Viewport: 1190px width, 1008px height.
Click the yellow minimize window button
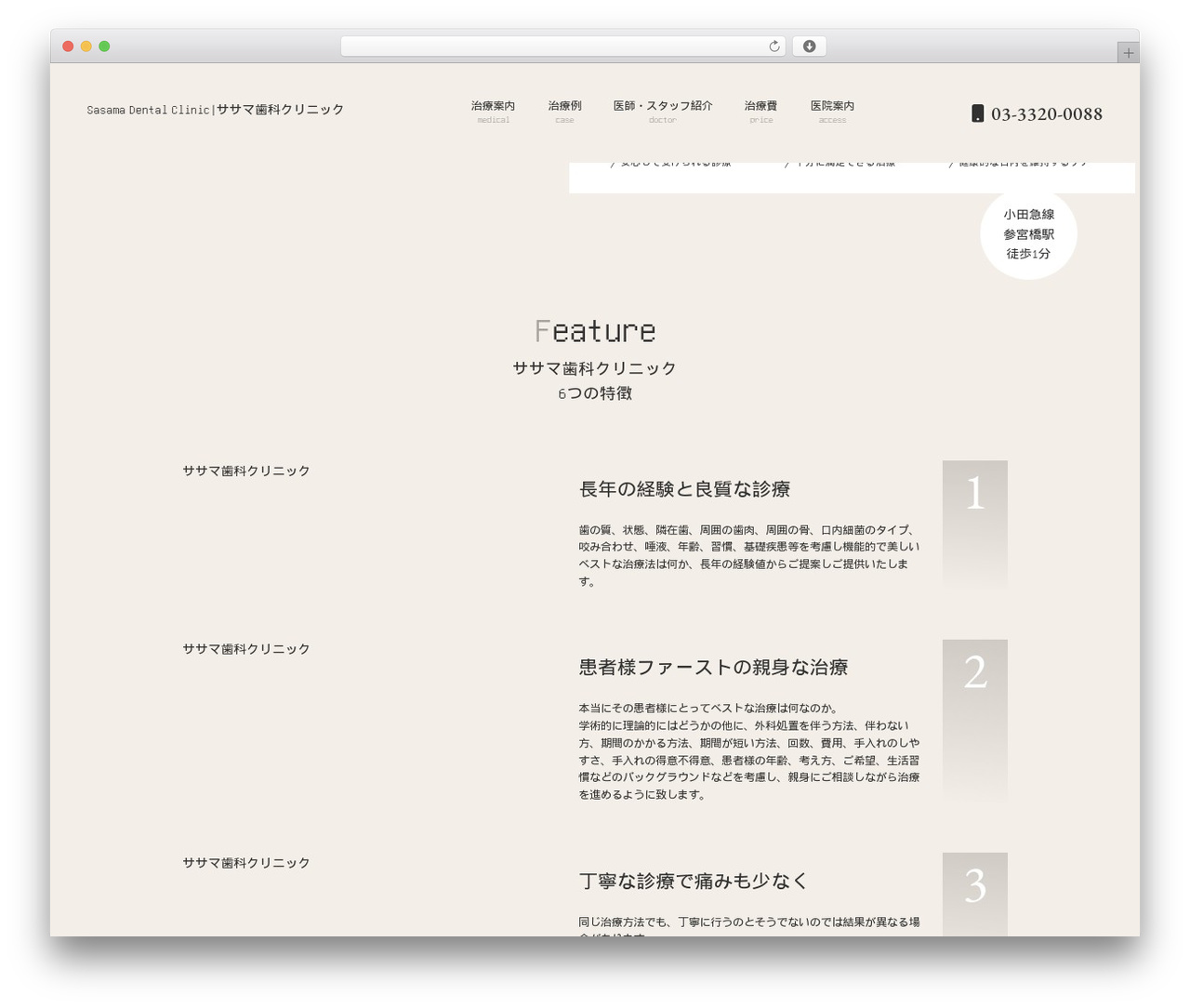point(86,46)
